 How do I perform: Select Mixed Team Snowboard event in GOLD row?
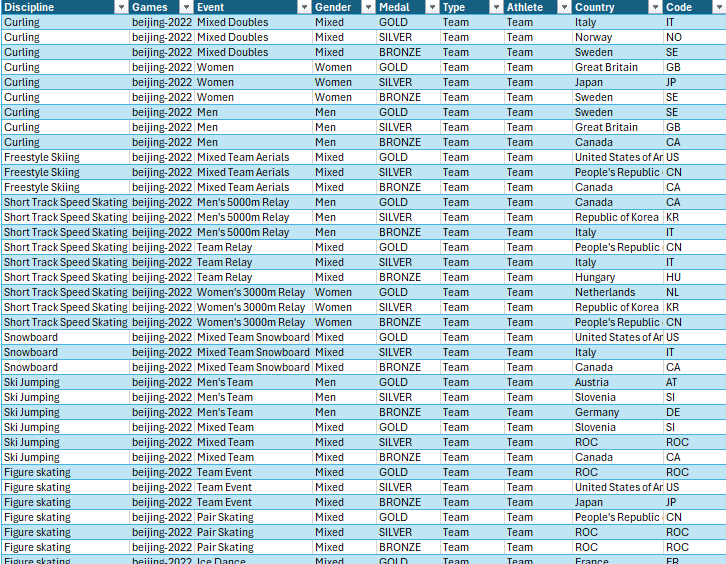[253, 337]
